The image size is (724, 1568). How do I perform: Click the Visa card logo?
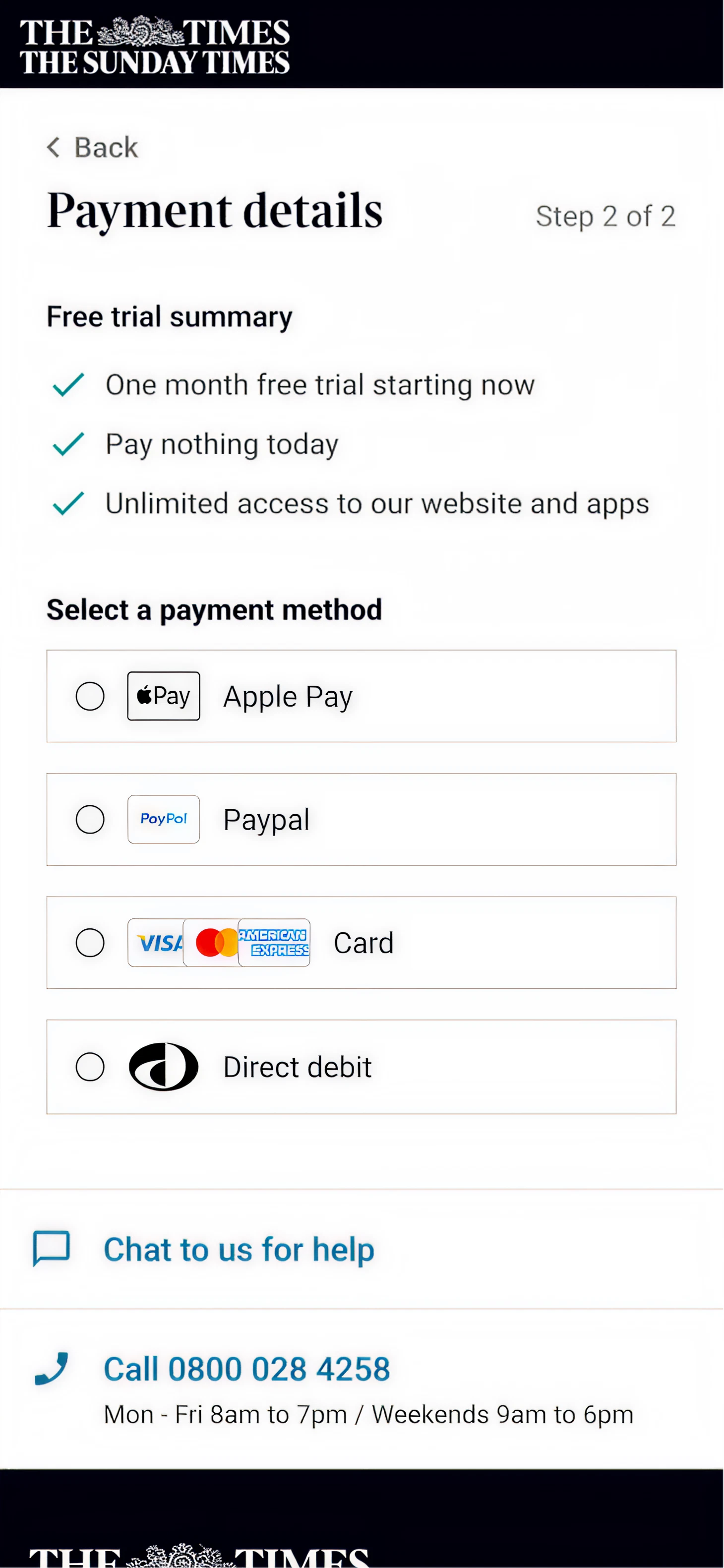pos(157,943)
